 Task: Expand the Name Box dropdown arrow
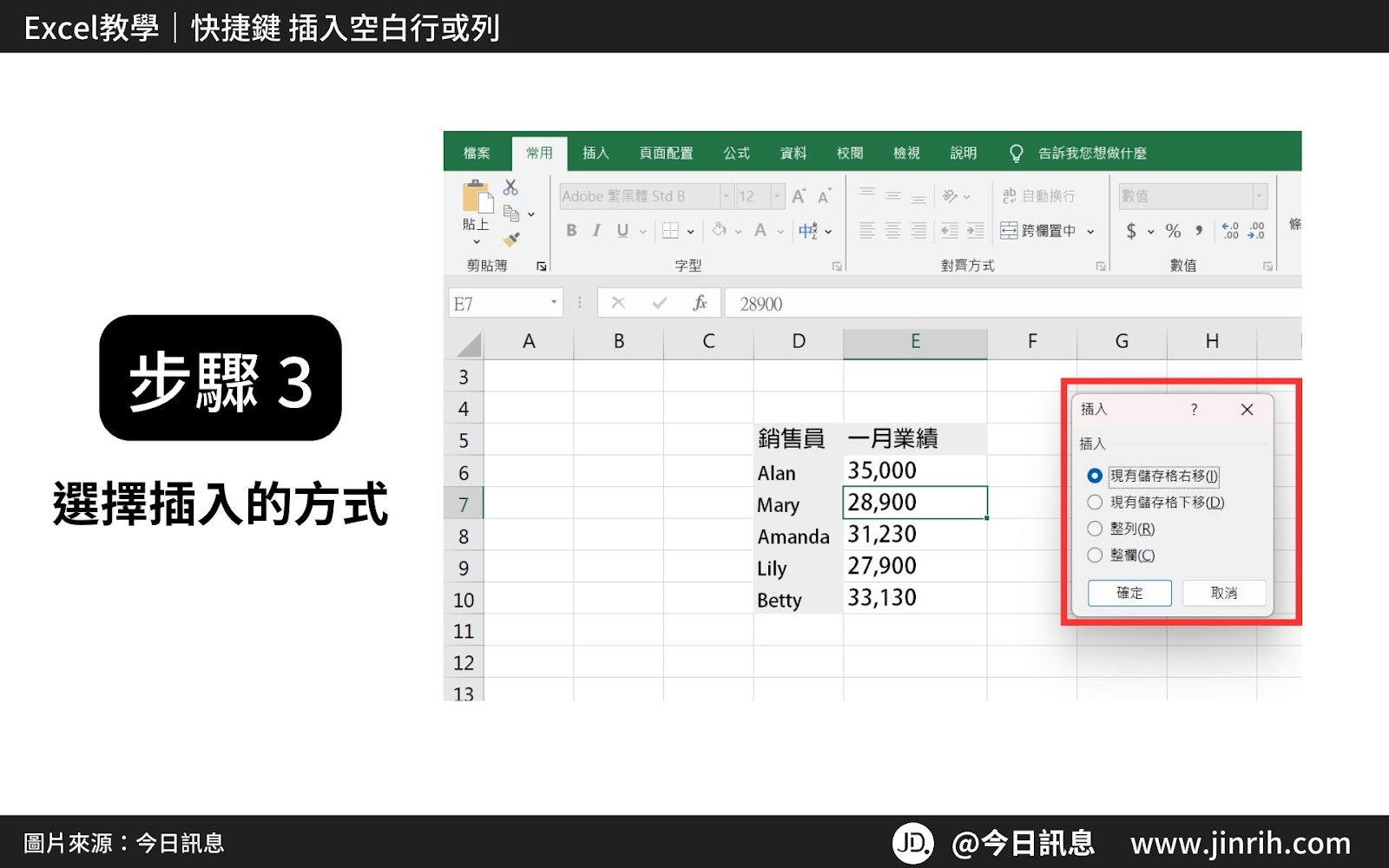pyautogui.click(x=554, y=302)
